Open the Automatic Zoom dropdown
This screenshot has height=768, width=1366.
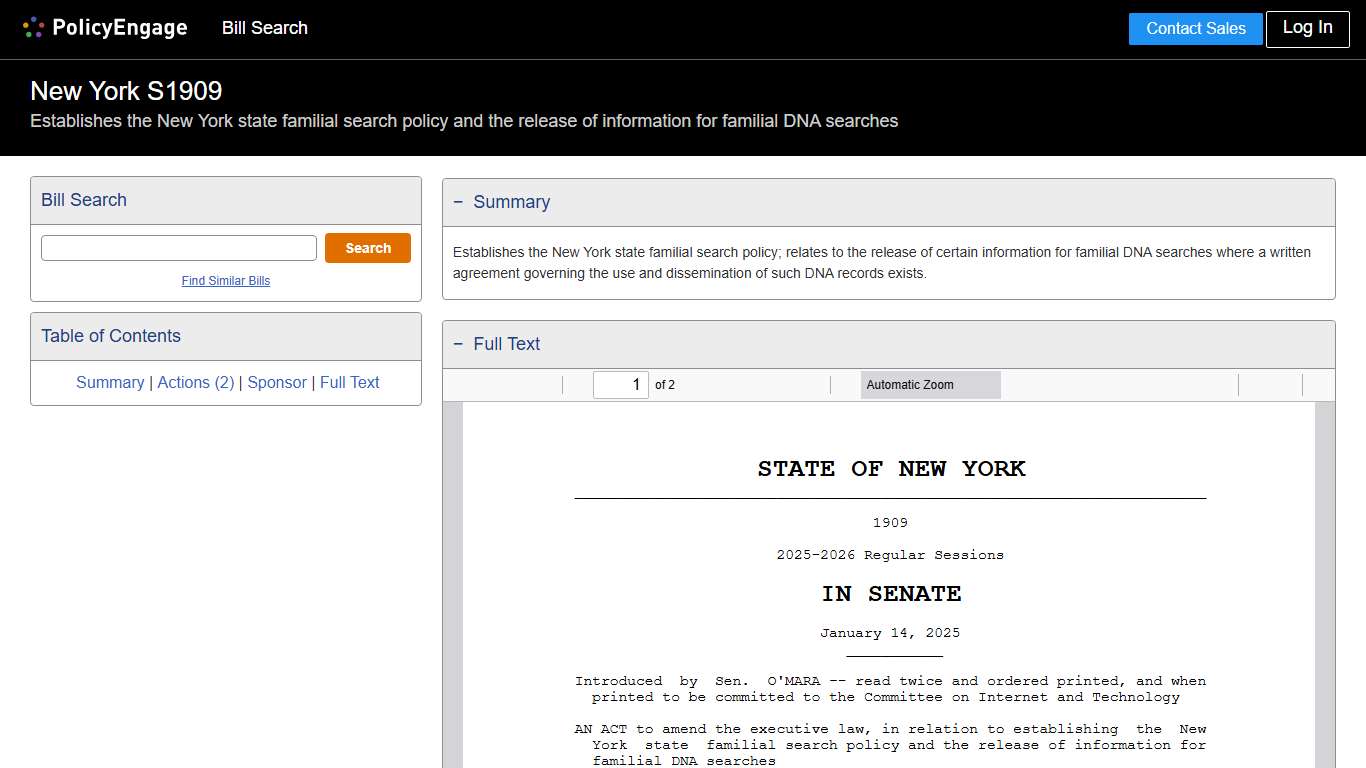click(x=929, y=384)
